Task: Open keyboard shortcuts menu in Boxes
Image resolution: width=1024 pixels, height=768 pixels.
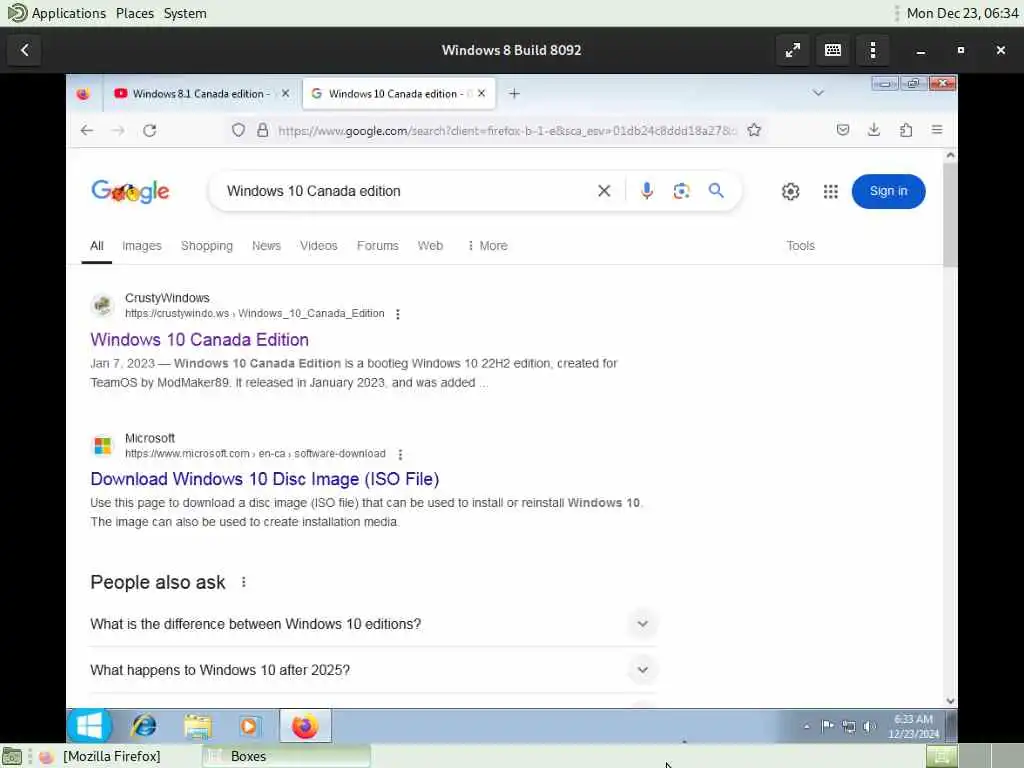Action: coord(833,50)
